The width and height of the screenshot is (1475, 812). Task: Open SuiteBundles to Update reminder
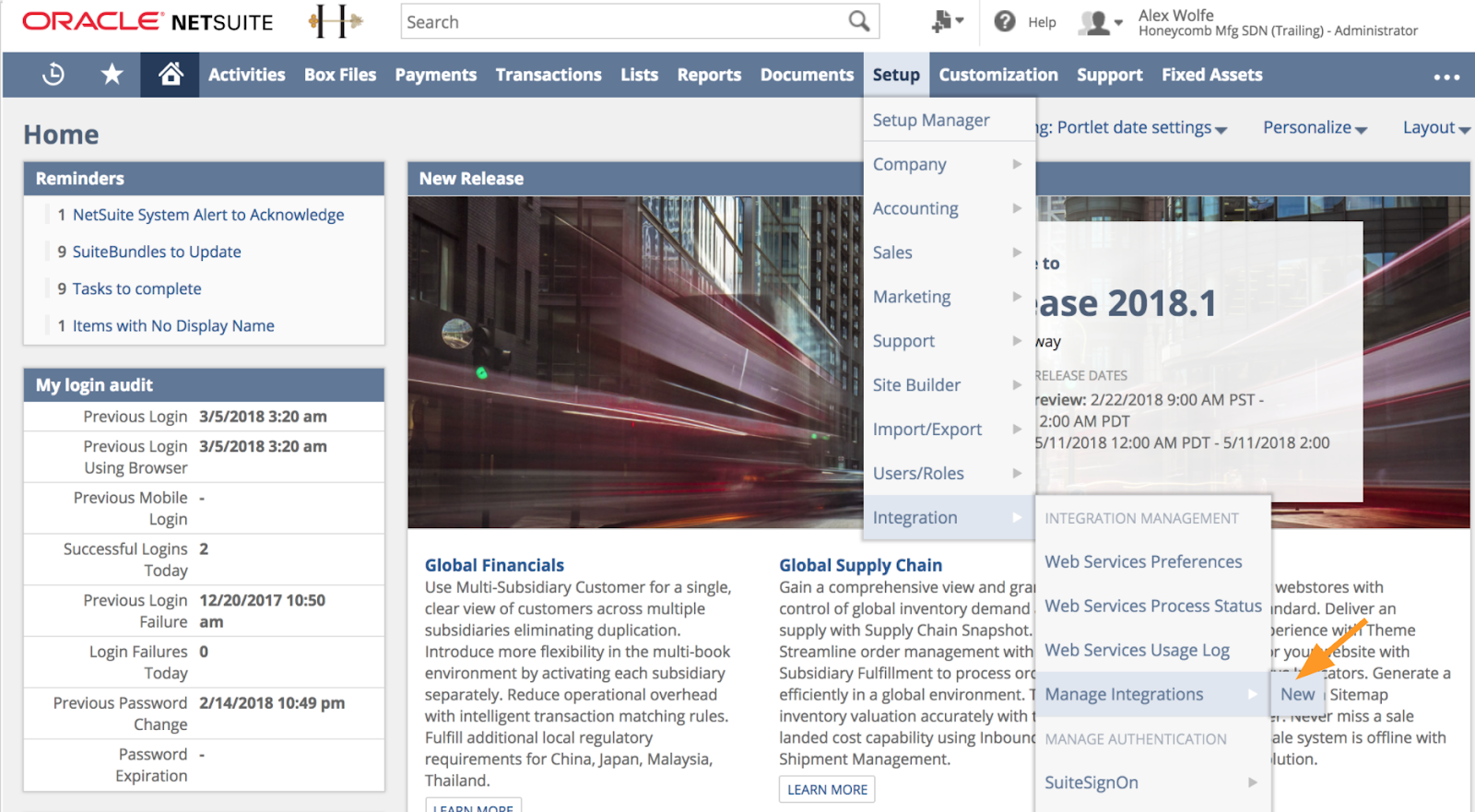(x=157, y=252)
